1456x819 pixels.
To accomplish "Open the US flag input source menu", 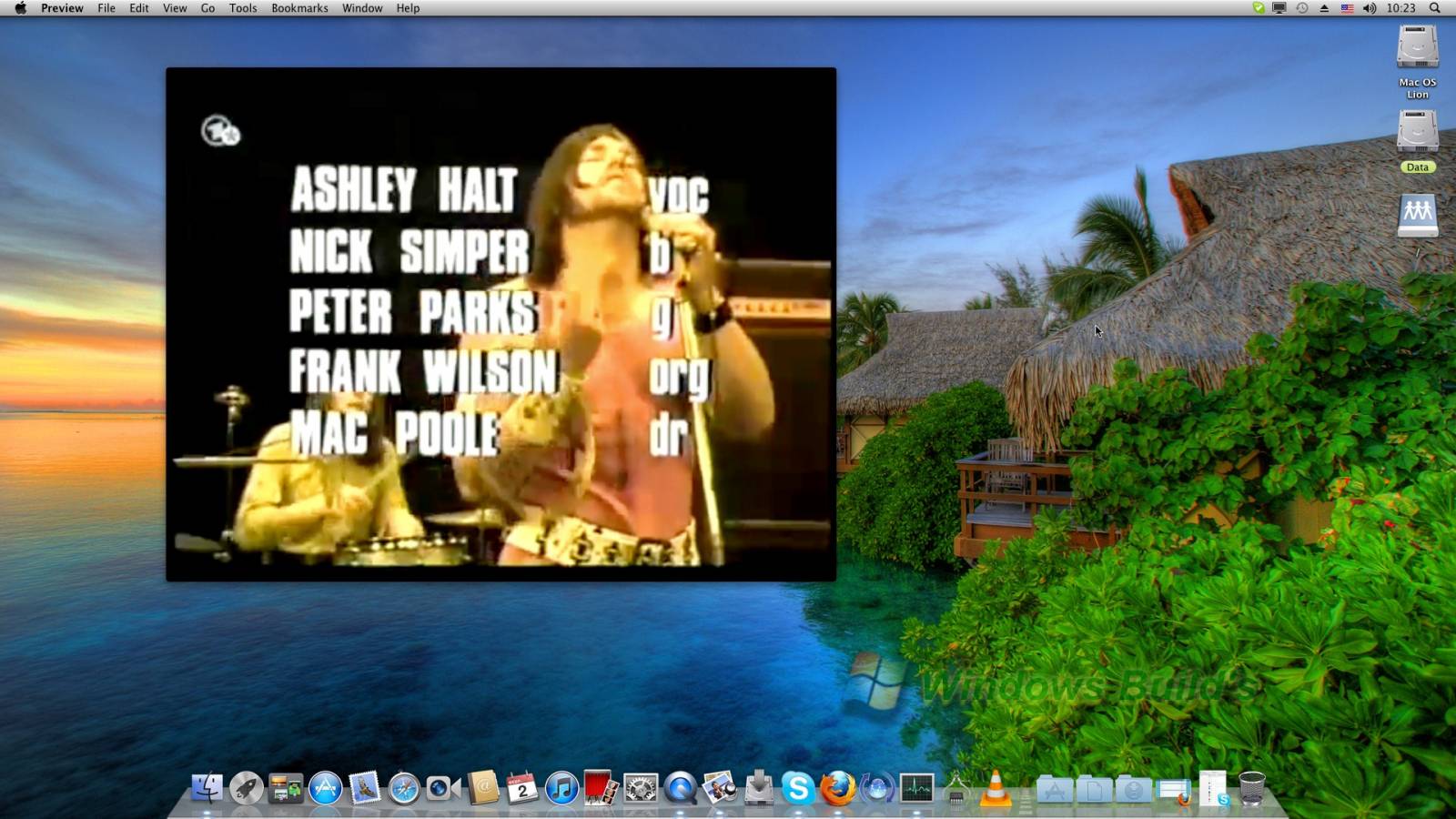I will point(1347,8).
